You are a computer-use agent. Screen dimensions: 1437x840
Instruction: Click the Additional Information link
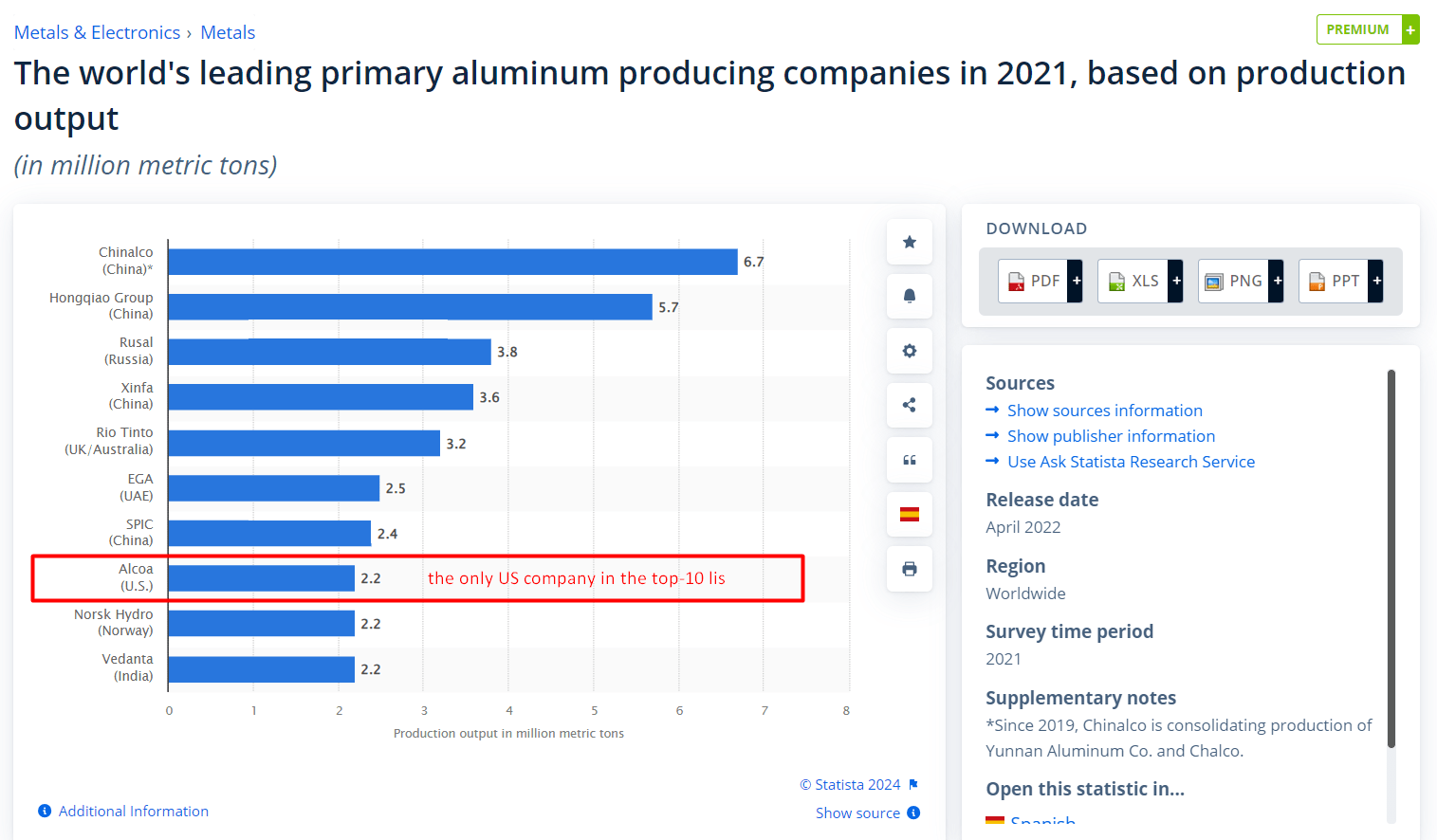[x=134, y=811]
